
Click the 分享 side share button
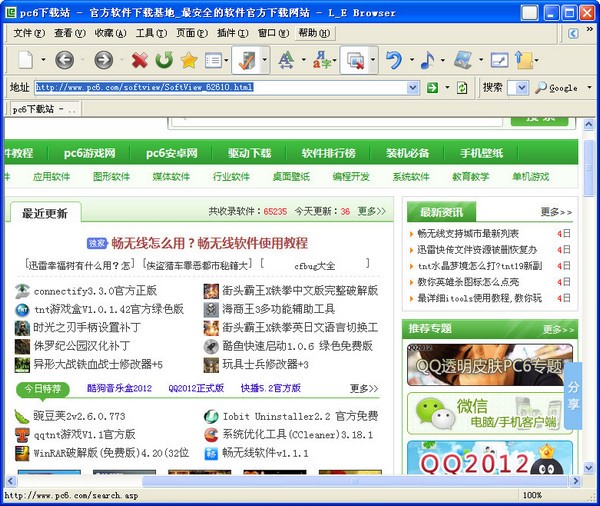[x=573, y=395]
